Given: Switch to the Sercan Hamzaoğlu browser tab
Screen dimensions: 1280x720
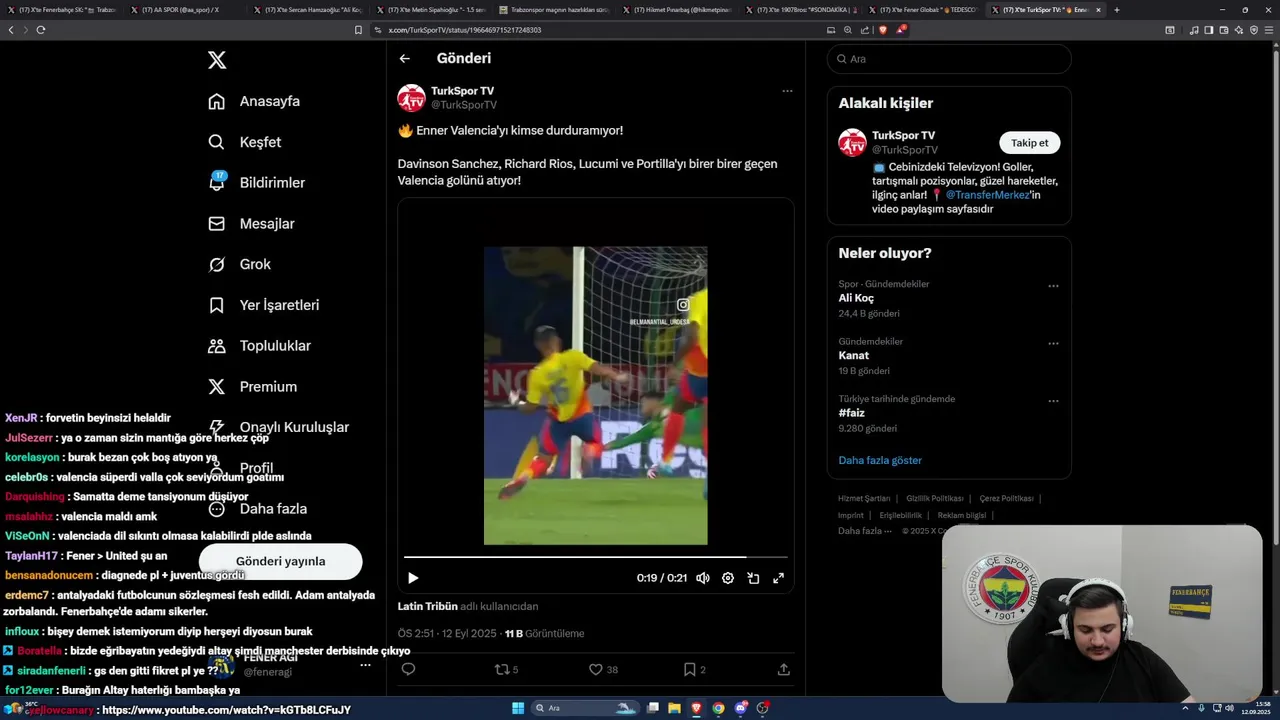Looking at the screenshot, I should pos(309,9).
